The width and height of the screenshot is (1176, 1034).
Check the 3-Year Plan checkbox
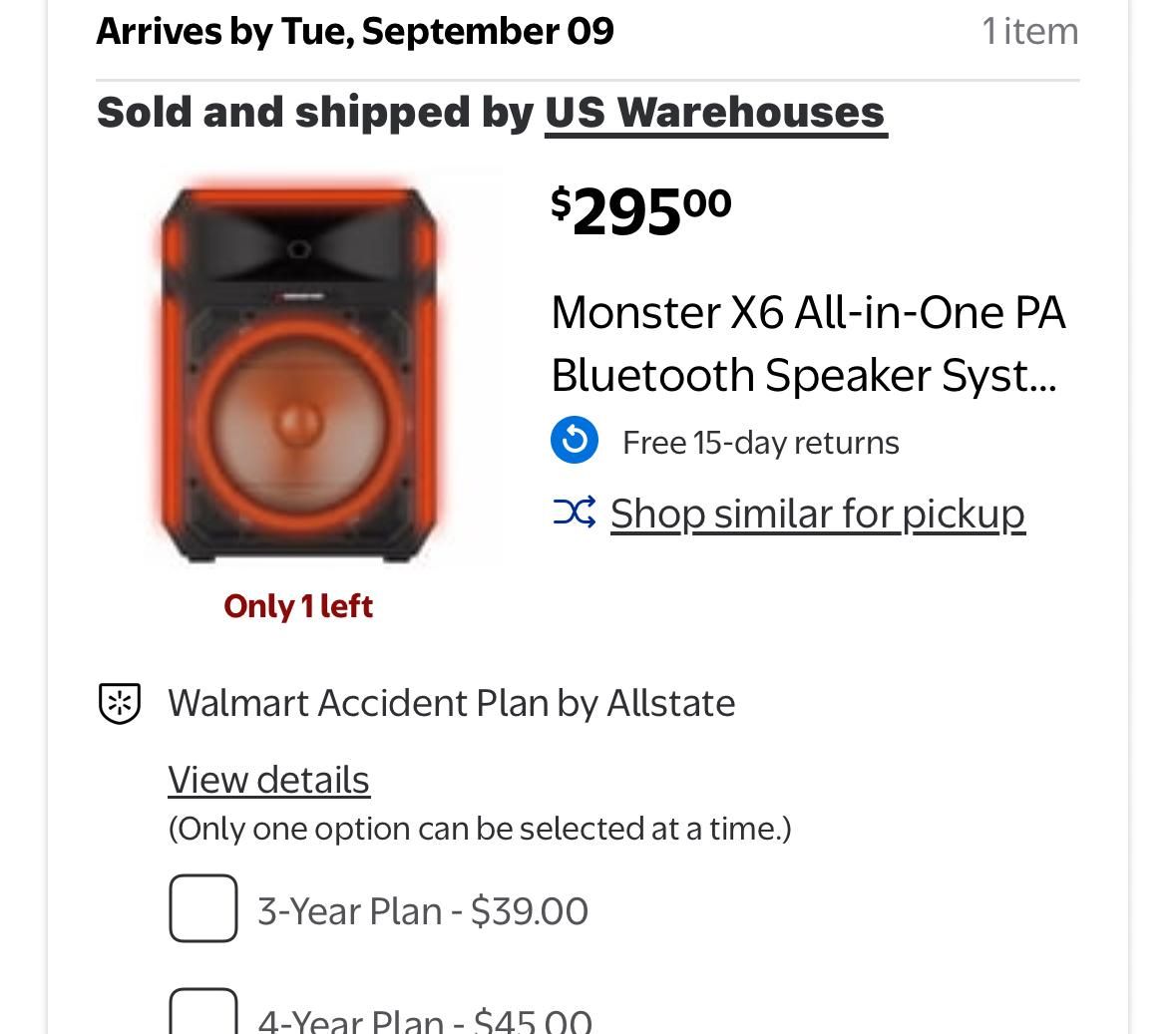click(x=203, y=908)
